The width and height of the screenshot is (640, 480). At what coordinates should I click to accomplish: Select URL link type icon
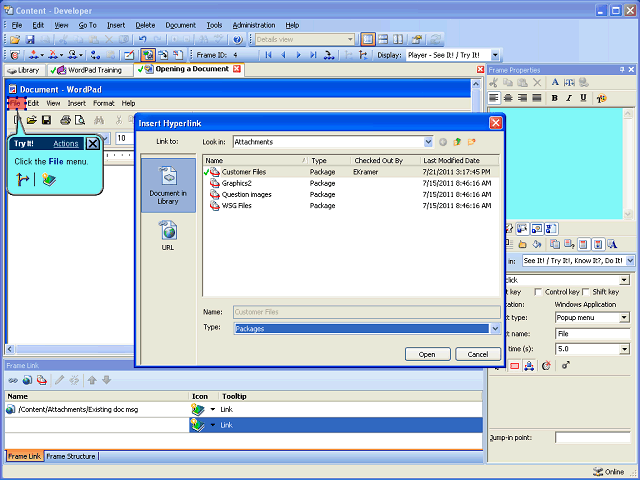click(168, 235)
